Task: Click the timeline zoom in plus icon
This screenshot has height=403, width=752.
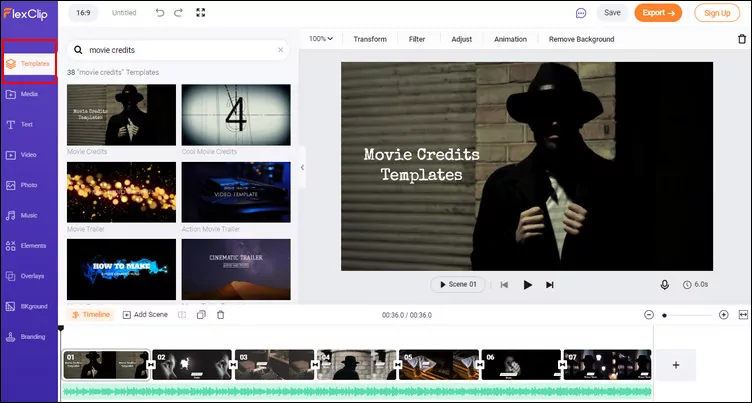Action: click(724, 315)
